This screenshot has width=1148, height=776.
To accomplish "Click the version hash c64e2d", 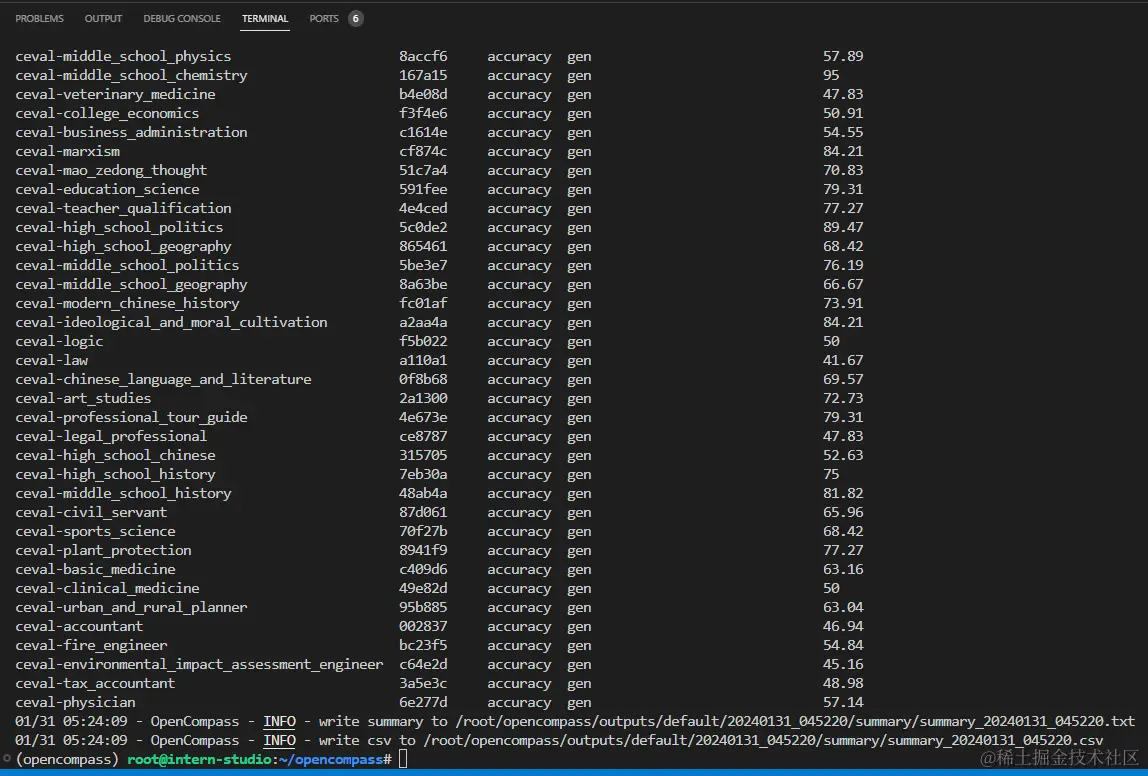I will 423,665.
